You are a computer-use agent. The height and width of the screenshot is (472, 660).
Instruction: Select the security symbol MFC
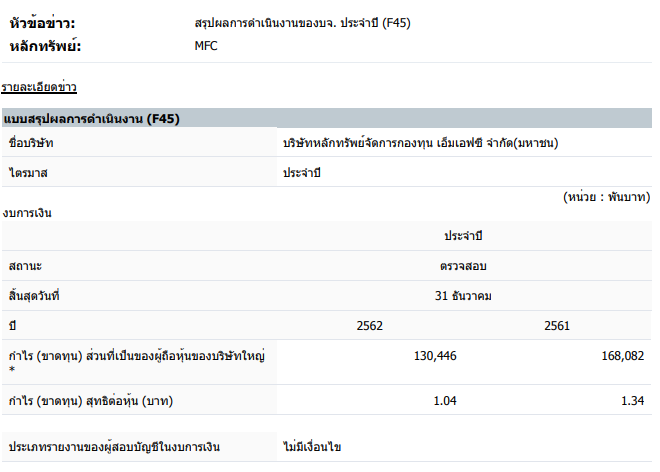(206, 45)
